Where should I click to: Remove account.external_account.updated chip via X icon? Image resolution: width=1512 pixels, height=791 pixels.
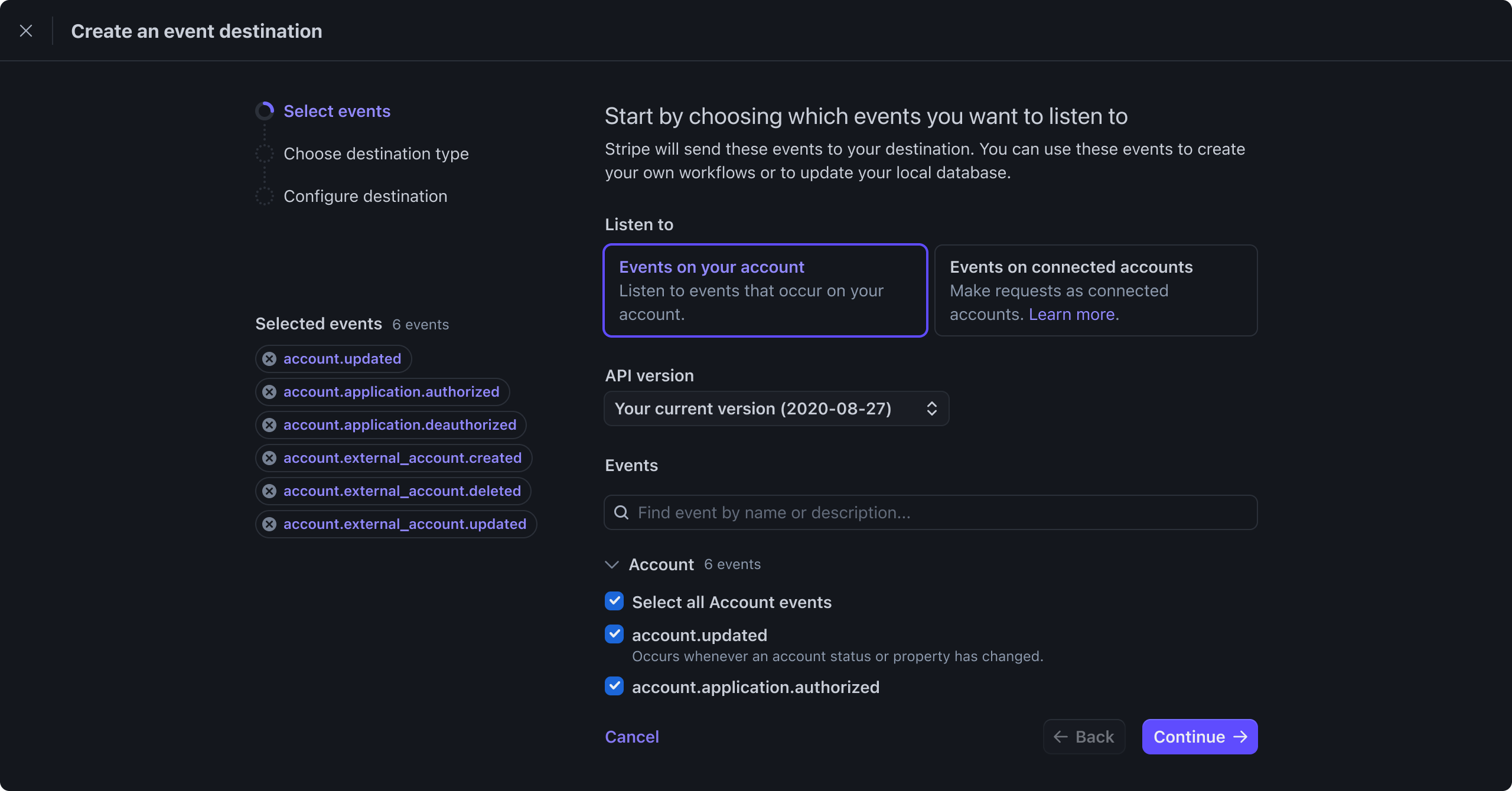[269, 524]
